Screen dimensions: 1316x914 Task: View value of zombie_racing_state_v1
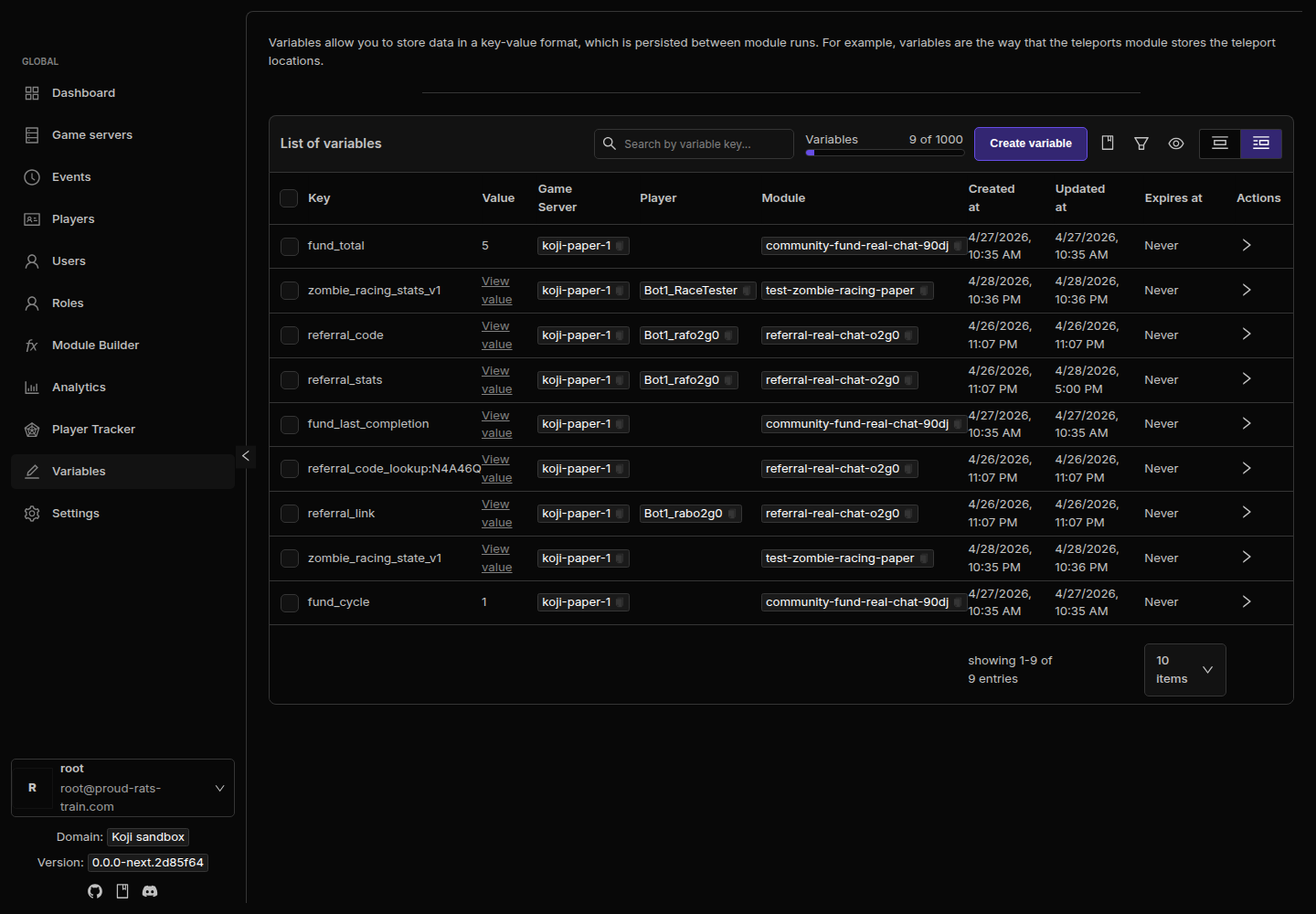pyautogui.click(x=496, y=558)
